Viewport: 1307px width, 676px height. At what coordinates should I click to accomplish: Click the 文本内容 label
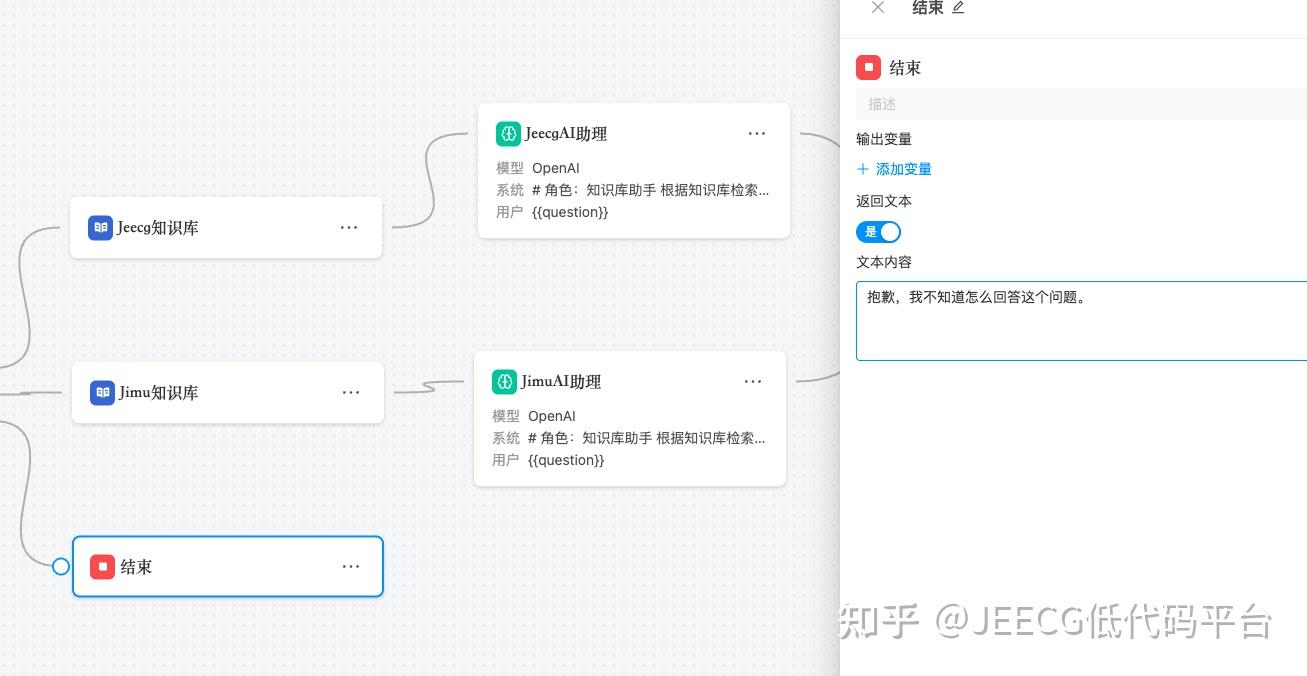click(884, 262)
